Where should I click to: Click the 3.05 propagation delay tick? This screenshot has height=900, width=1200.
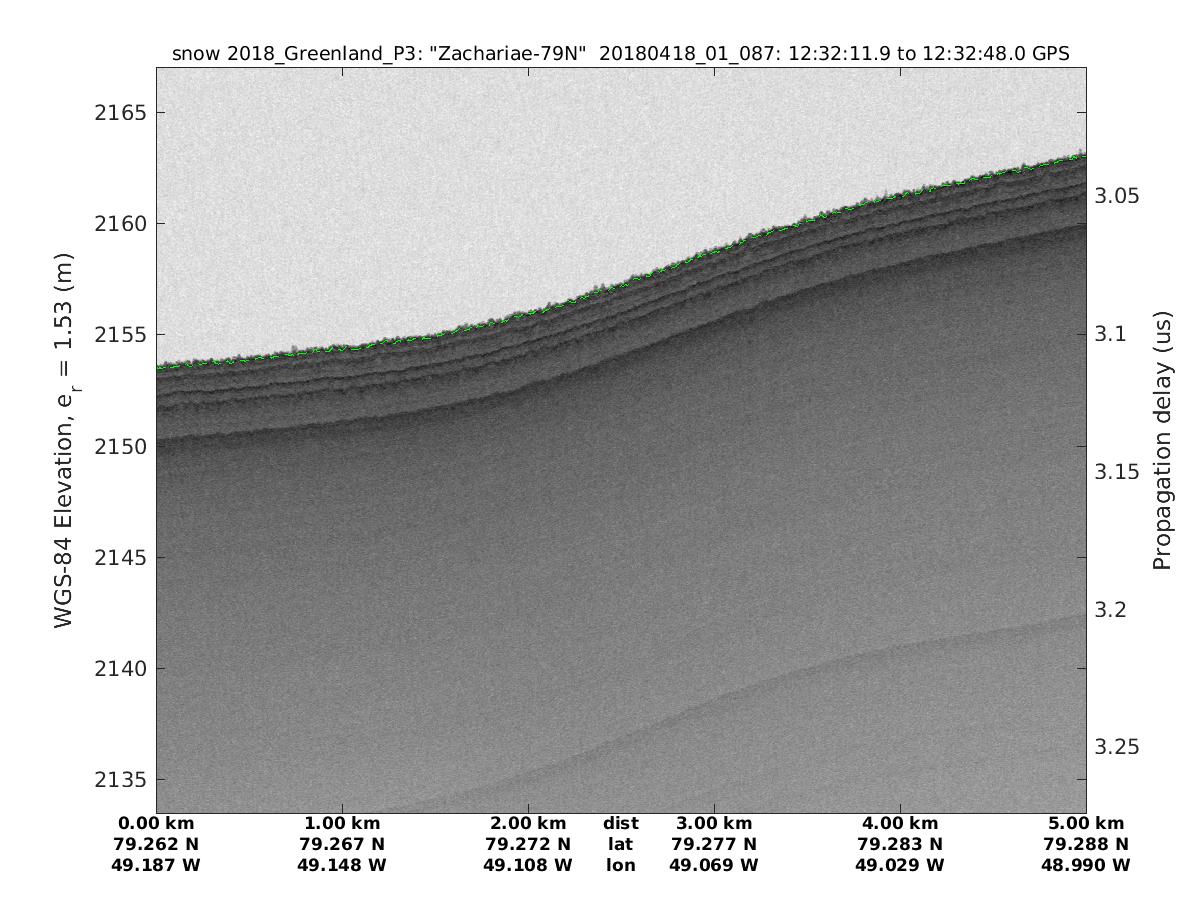1117,196
